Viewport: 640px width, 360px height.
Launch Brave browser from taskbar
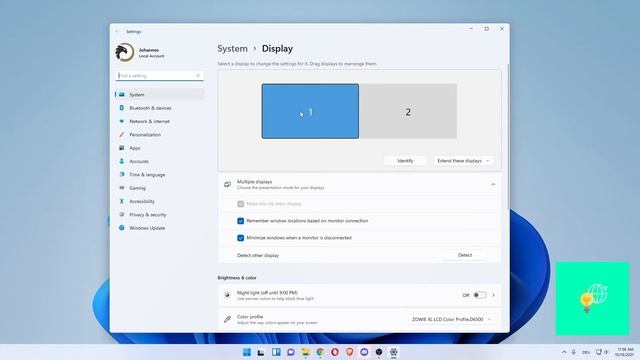(x=349, y=352)
